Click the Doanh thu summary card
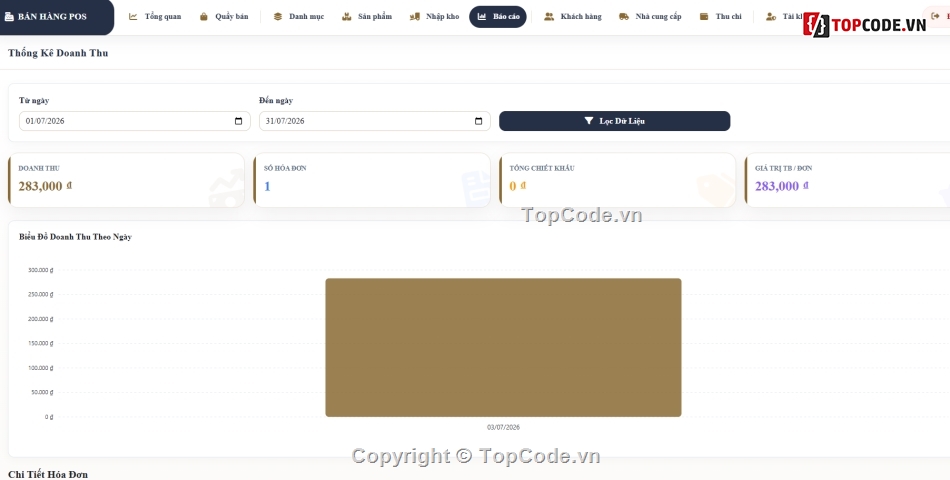 126,180
